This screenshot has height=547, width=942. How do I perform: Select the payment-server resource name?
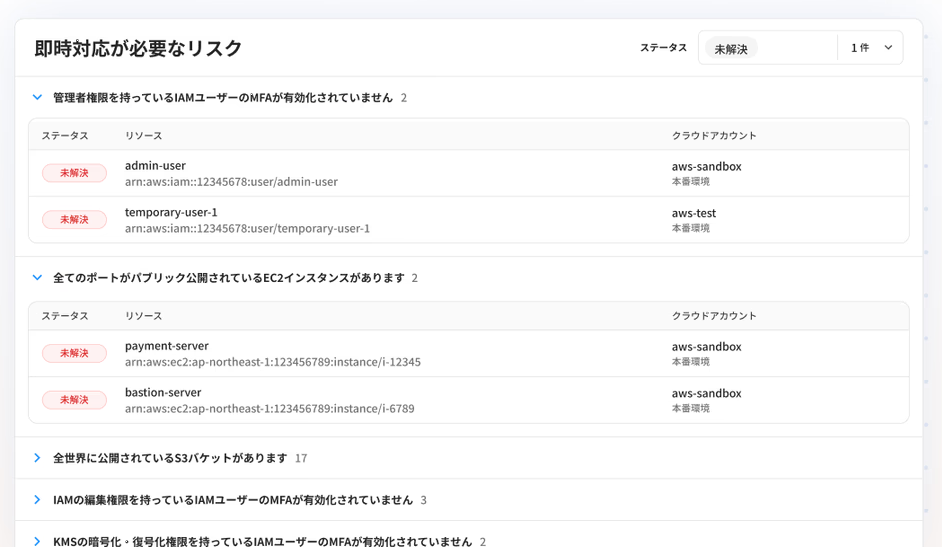166,346
